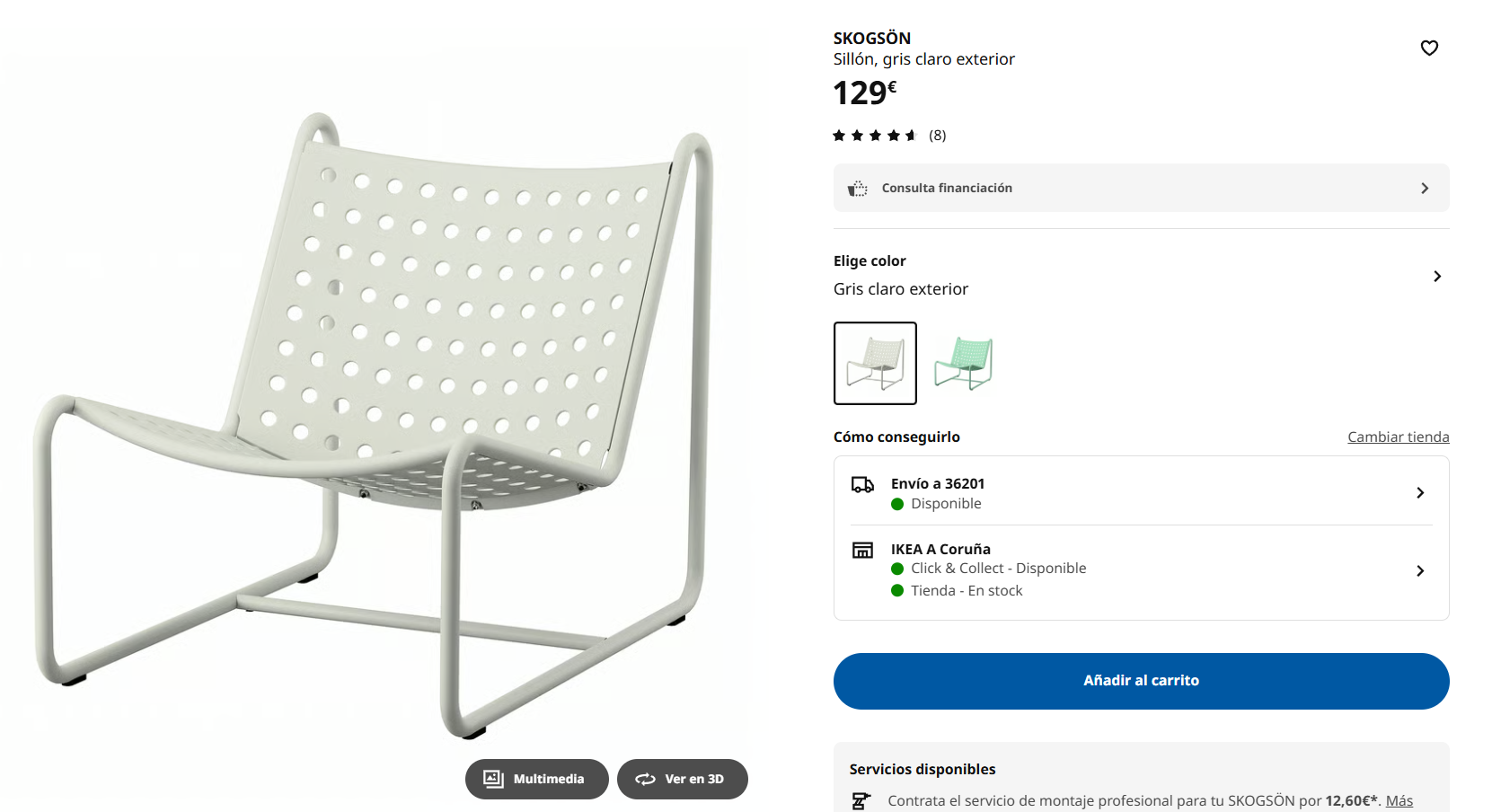The width and height of the screenshot is (1492, 812).
Task: Open the Más link for assembly service
Action: pos(1399,800)
